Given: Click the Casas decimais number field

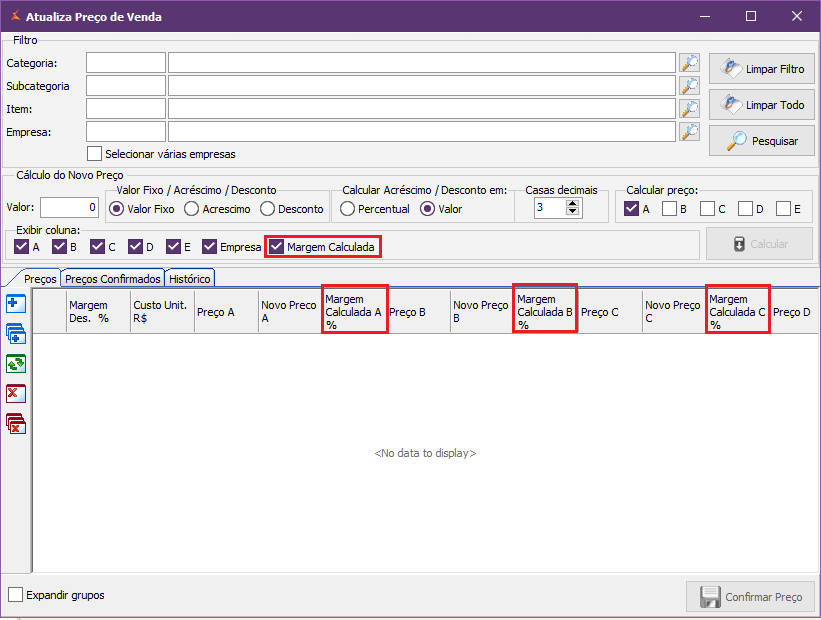Looking at the screenshot, I should pos(550,208).
